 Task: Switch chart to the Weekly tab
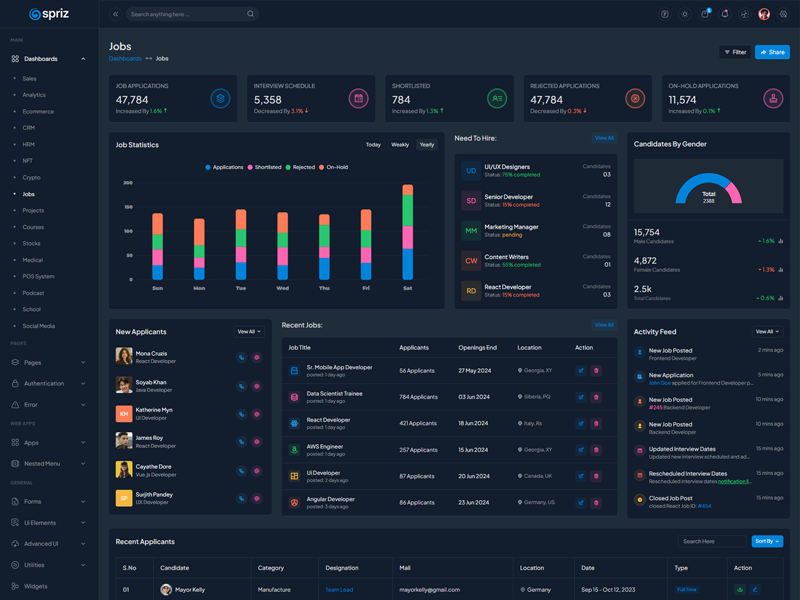(400, 145)
